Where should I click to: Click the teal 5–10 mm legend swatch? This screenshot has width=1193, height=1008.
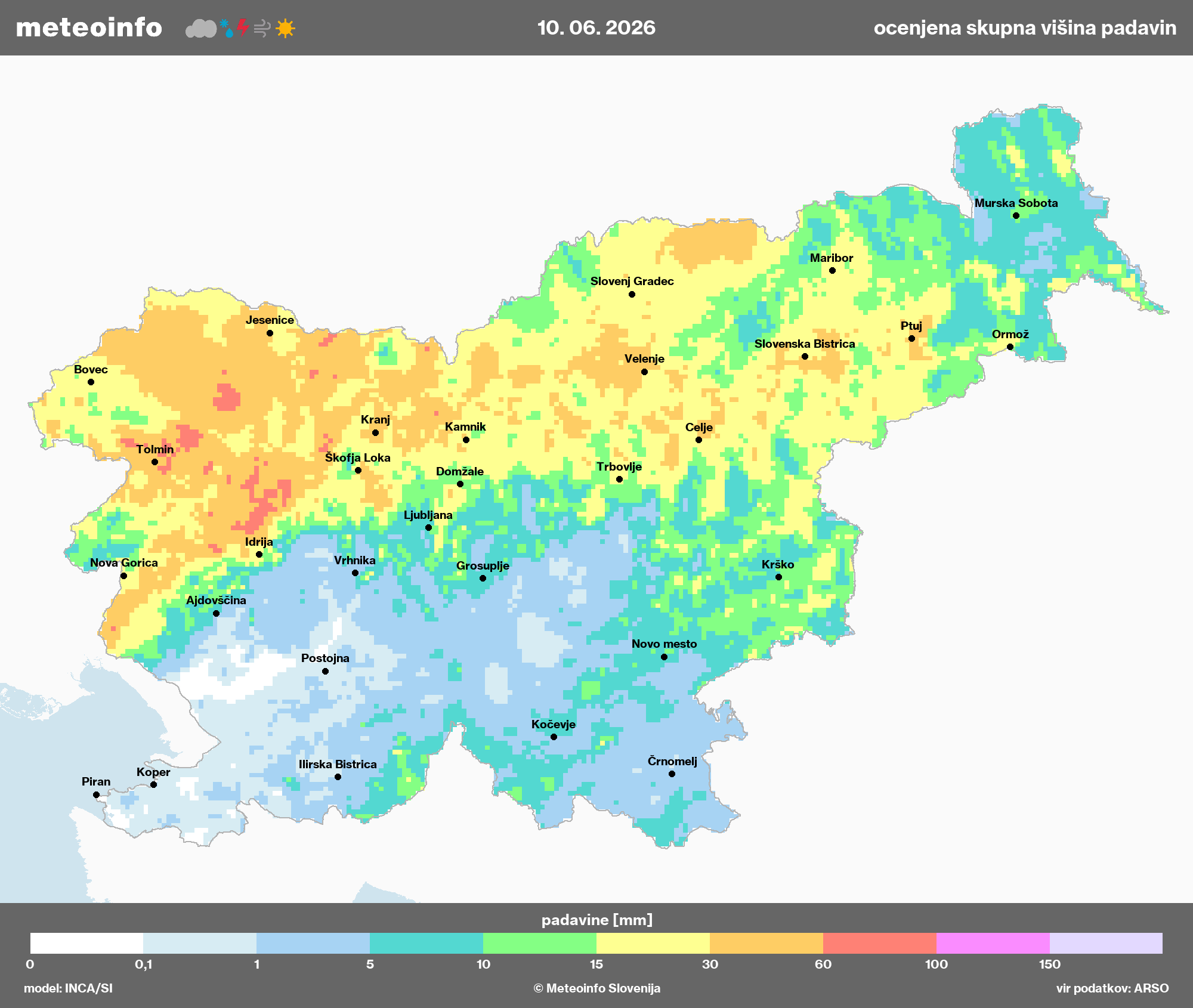pyautogui.click(x=426, y=943)
